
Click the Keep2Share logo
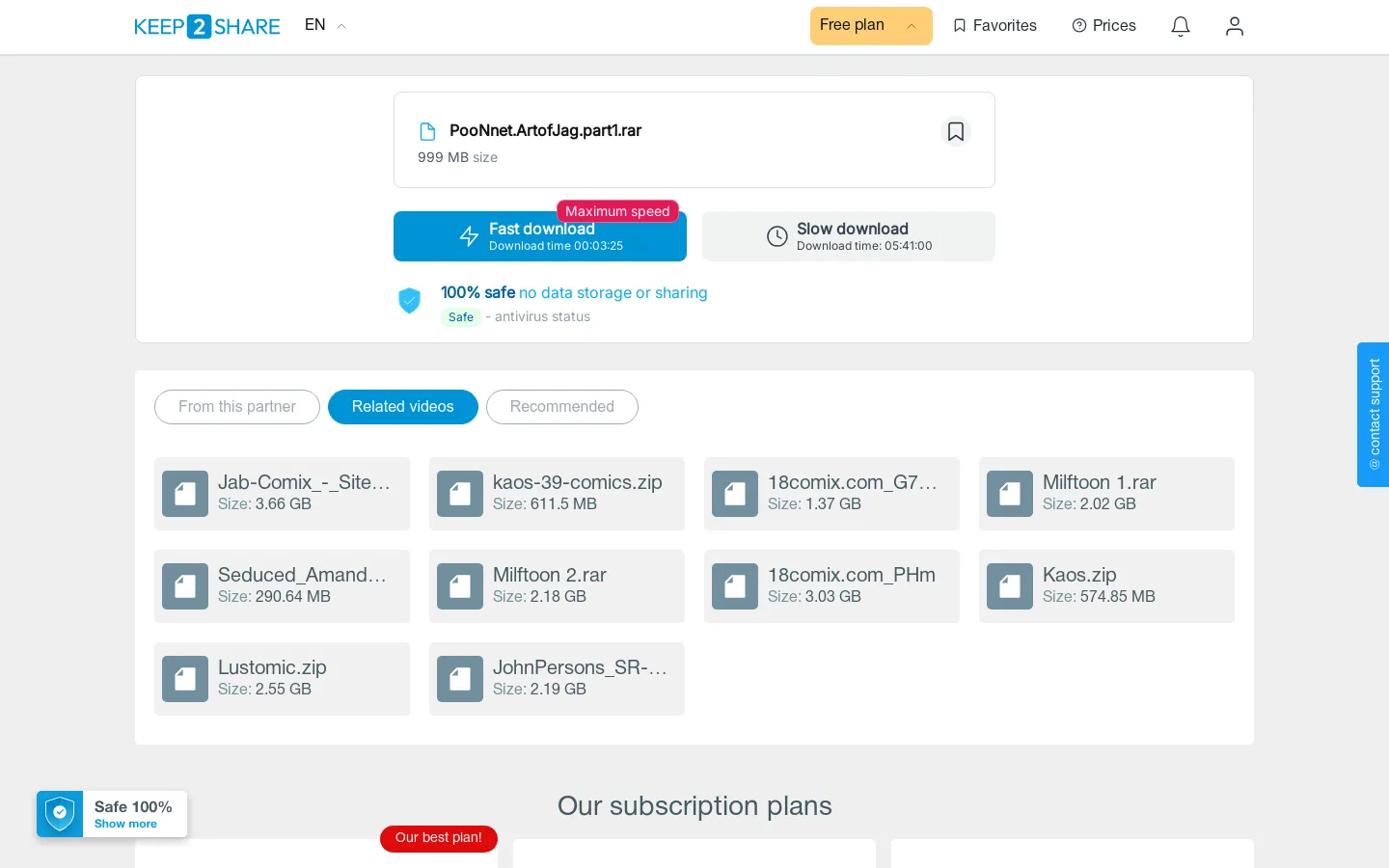(x=207, y=26)
